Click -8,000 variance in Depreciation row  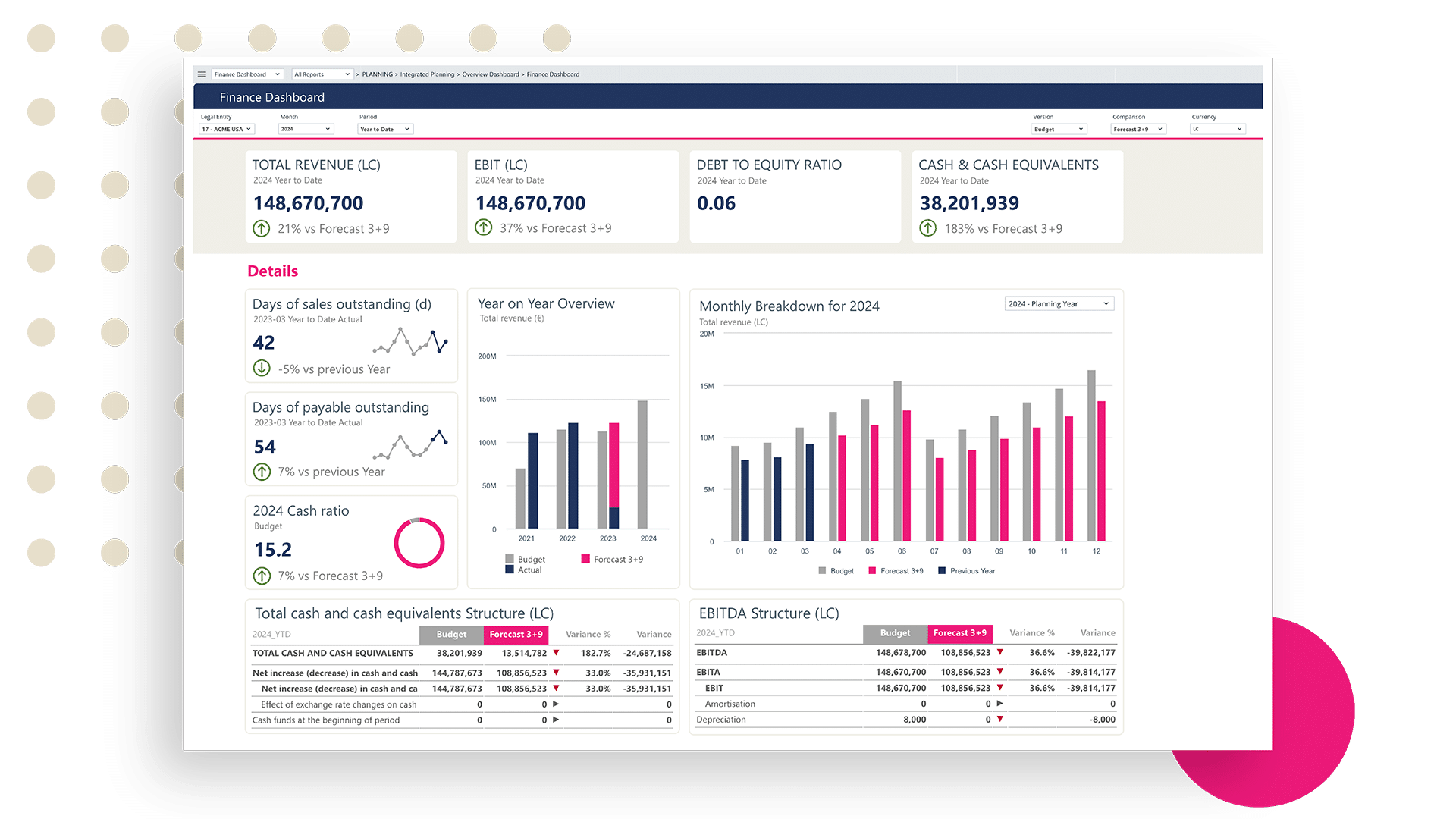1102,720
